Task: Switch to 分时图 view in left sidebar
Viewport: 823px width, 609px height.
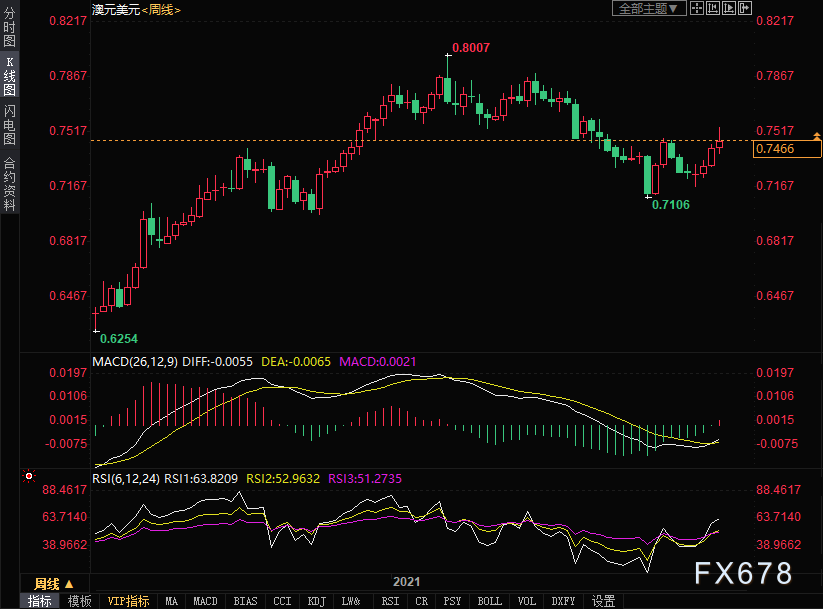Action: (x=9, y=30)
